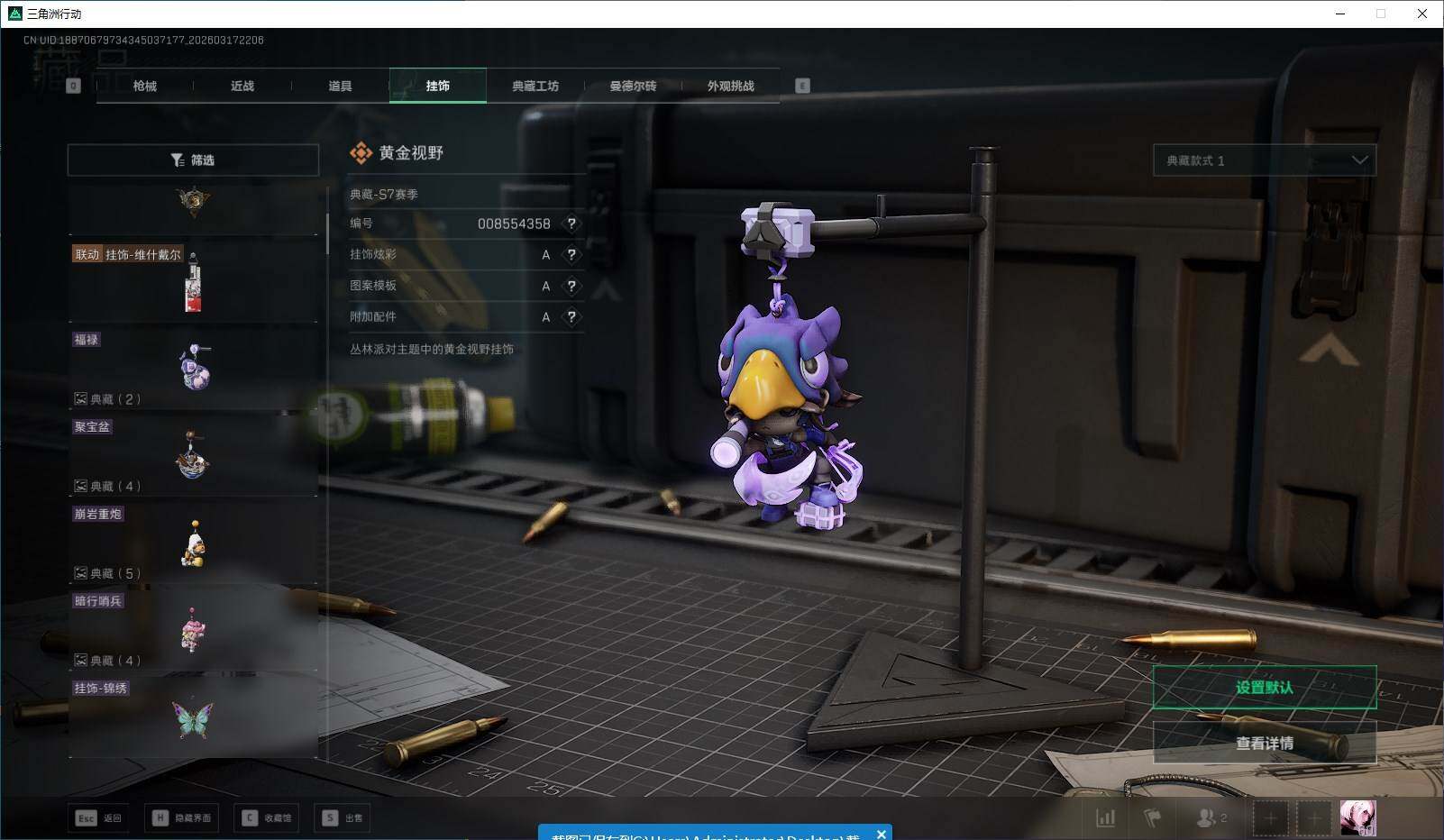Open the friends icon showing 2

(x=1211, y=817)
